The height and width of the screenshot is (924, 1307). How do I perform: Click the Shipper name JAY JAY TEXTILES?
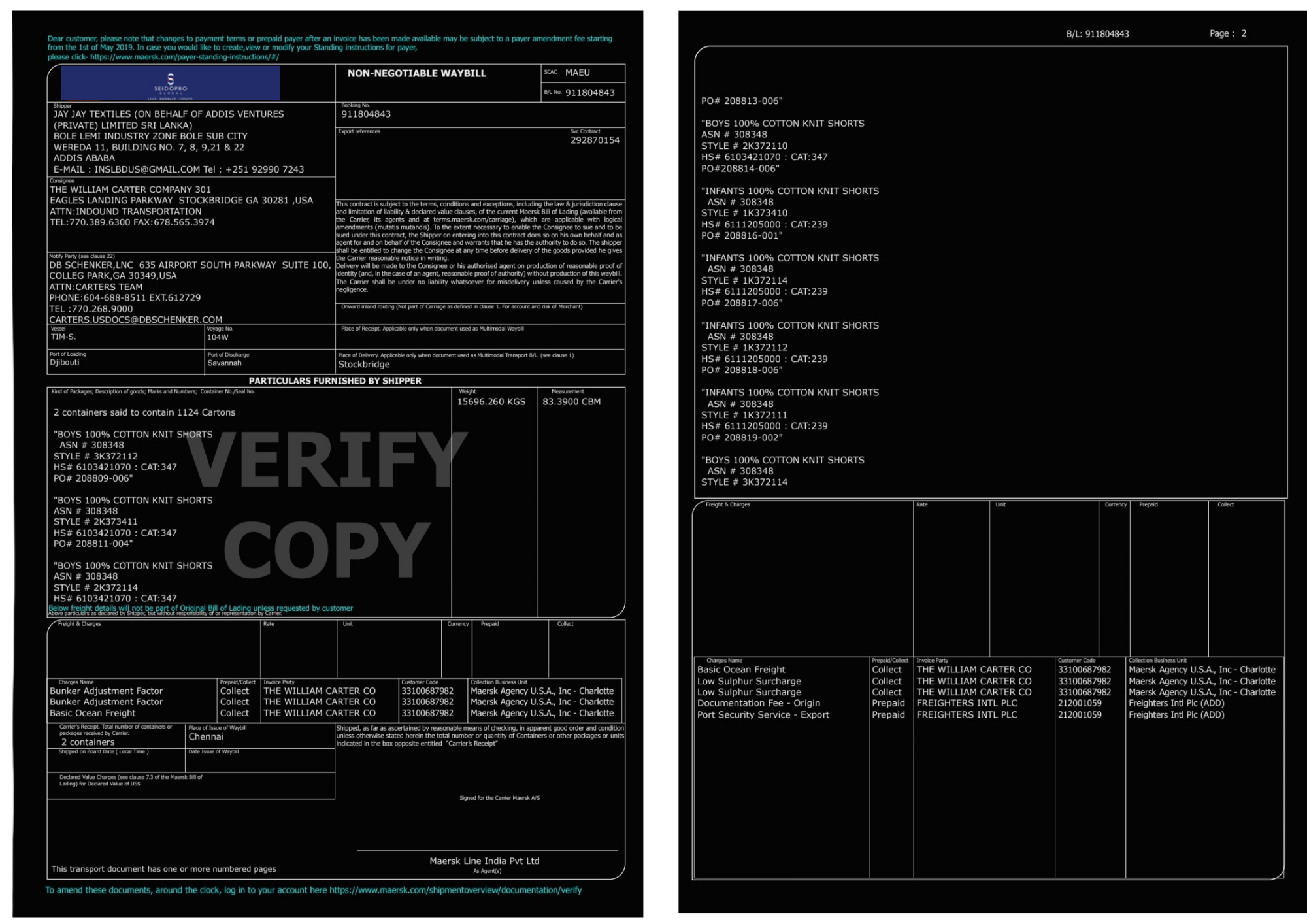169,114
